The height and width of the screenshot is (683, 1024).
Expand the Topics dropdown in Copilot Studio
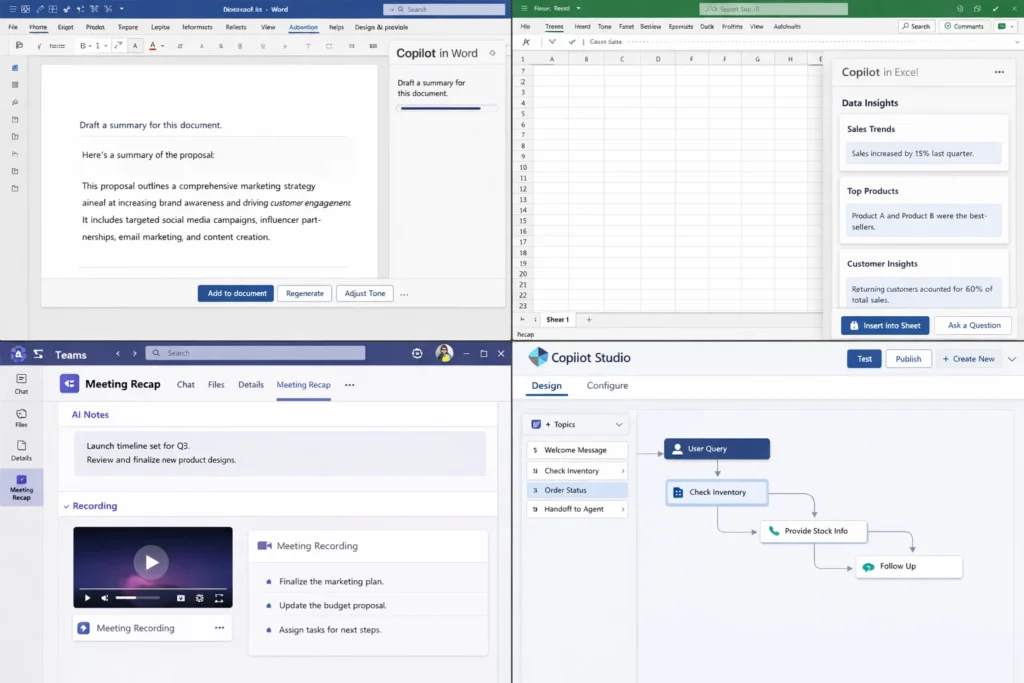click(x=619, y=424)
